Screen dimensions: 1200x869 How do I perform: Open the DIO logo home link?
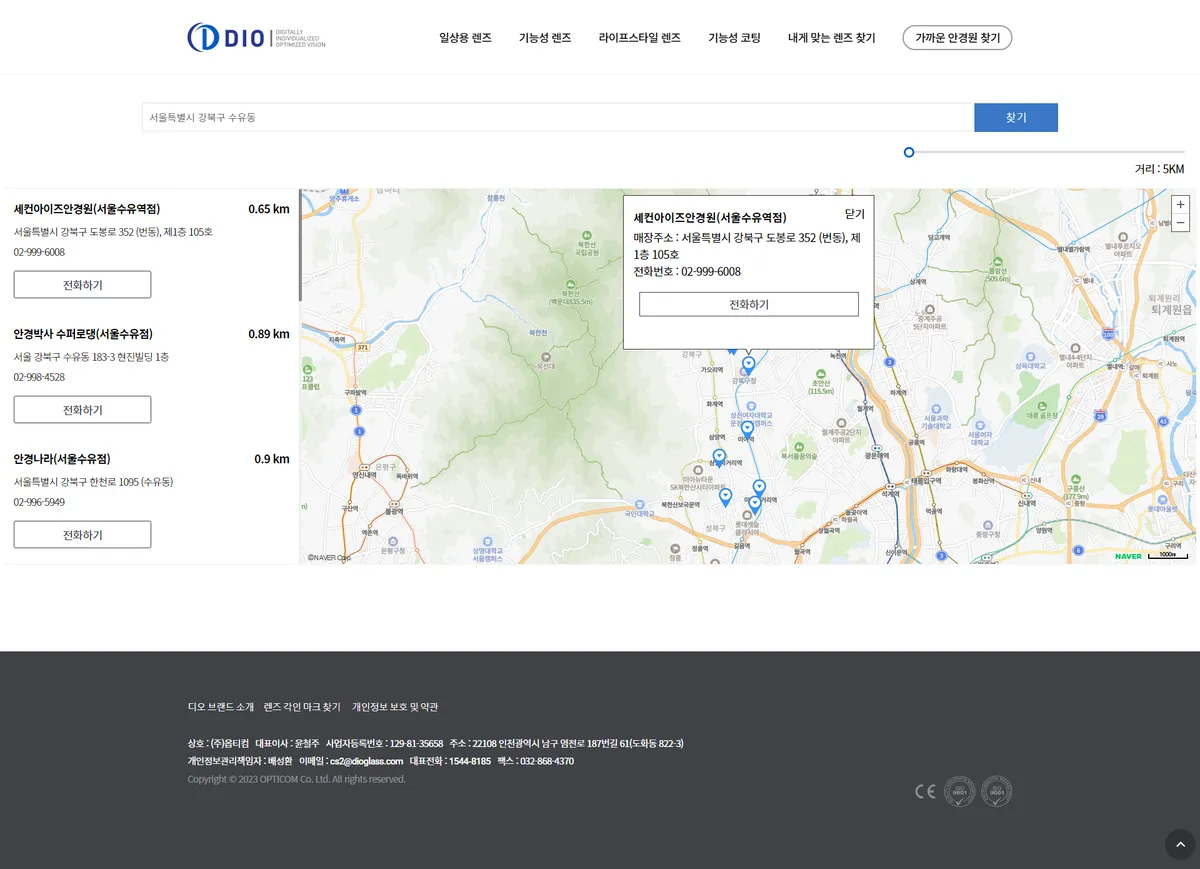click(x=256, y=38)
